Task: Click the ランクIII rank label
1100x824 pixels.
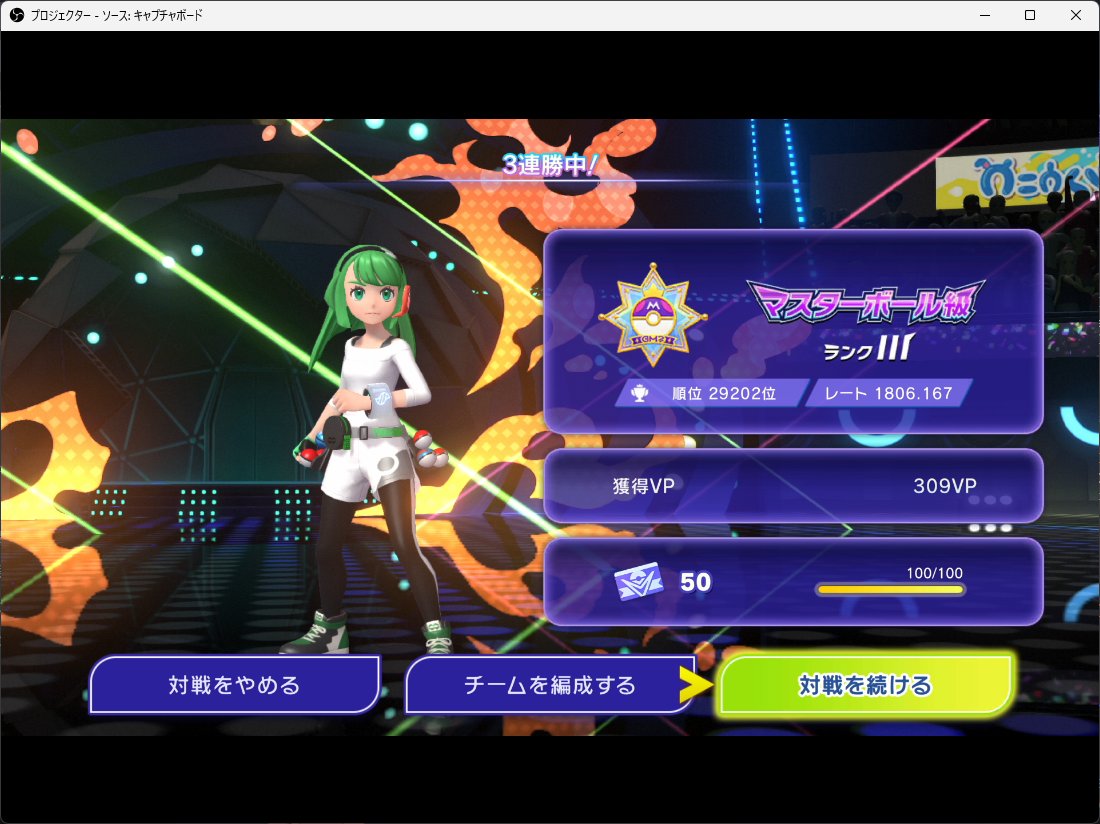Action: [x=869, y=348]
